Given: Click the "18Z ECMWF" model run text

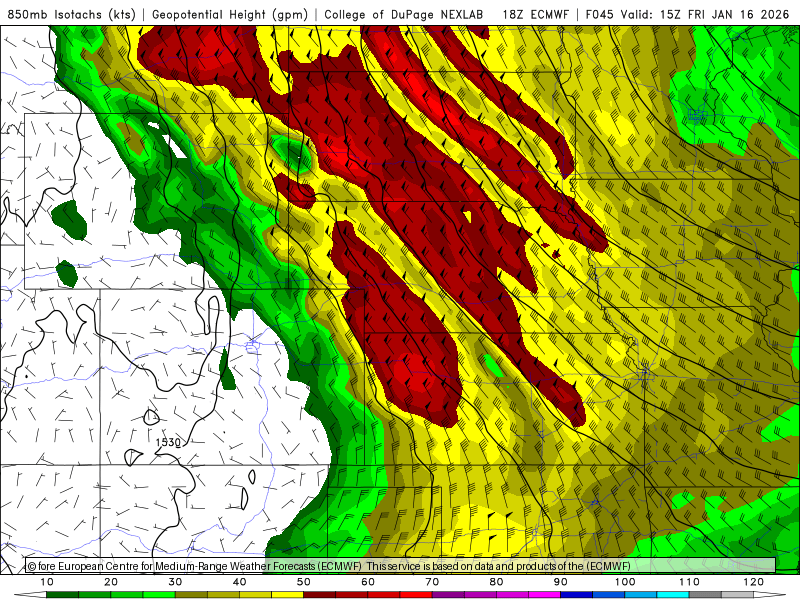Looking at the screenshot, I should pos(535,15).
